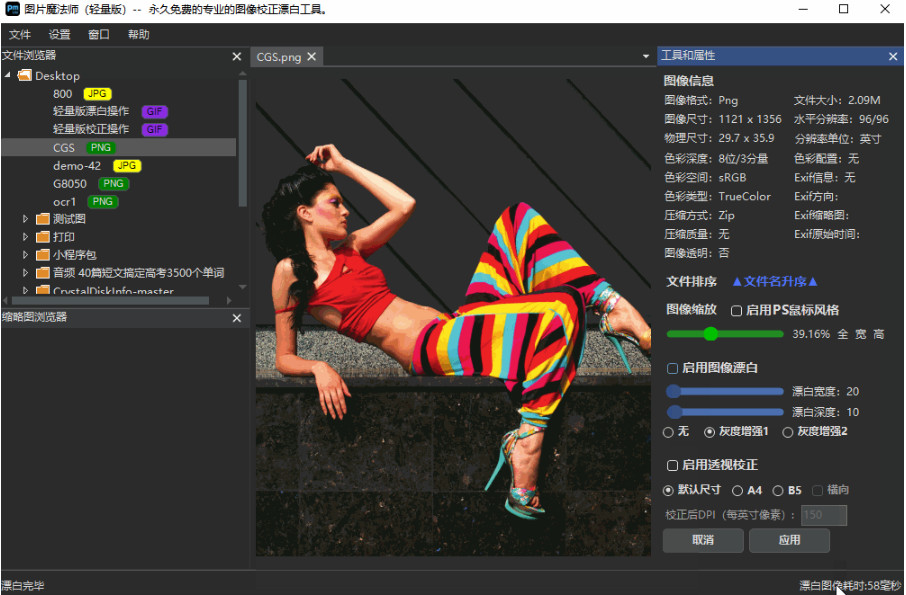This screenshot has width=906, height=595.
Task: Click the 校正后DPI input field
Action: [x=824, y=515]
